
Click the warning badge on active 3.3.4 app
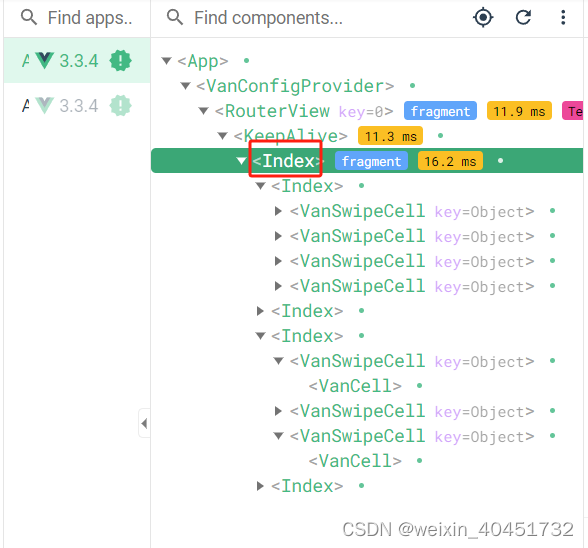pyautogui.click(x=120, y=60)
